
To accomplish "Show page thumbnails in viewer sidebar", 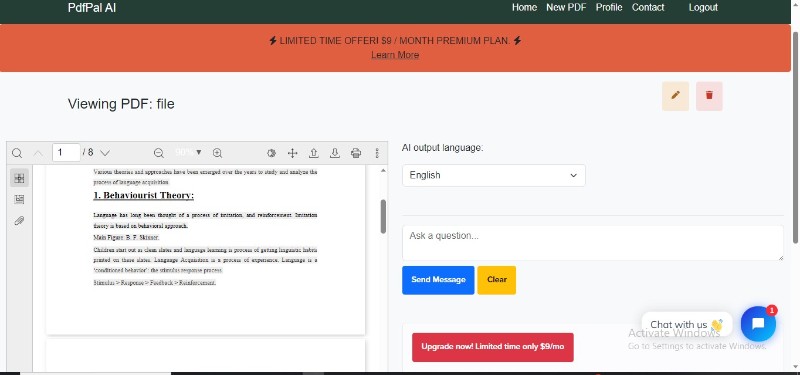I will click(19, 178).
